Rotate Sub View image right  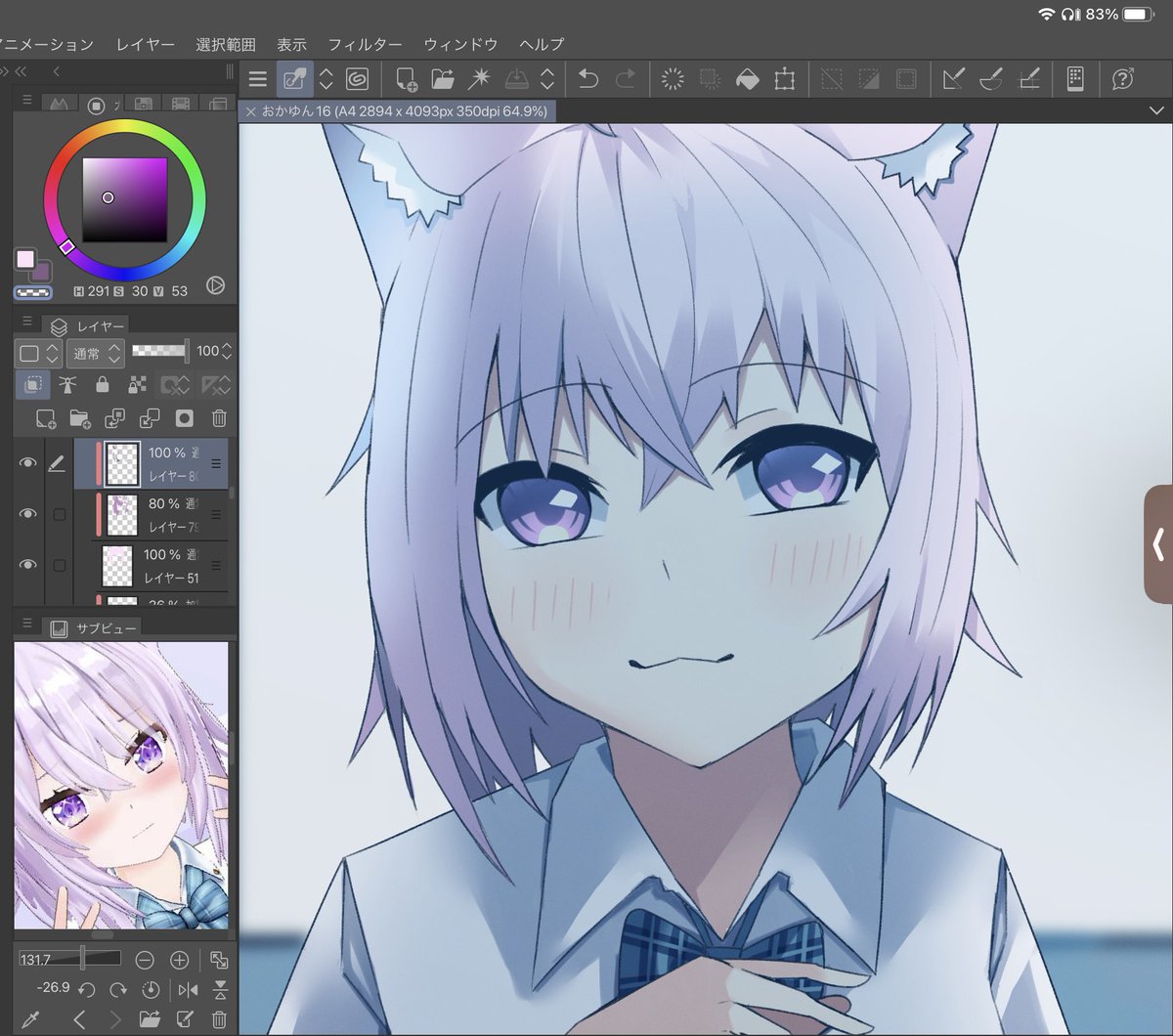[x=118, y=989]
